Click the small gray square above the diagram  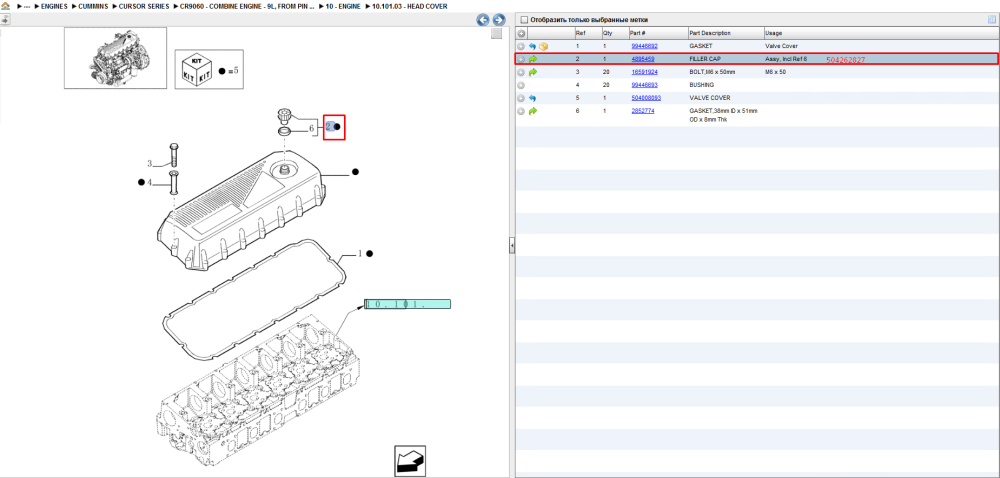coord(496,34)
